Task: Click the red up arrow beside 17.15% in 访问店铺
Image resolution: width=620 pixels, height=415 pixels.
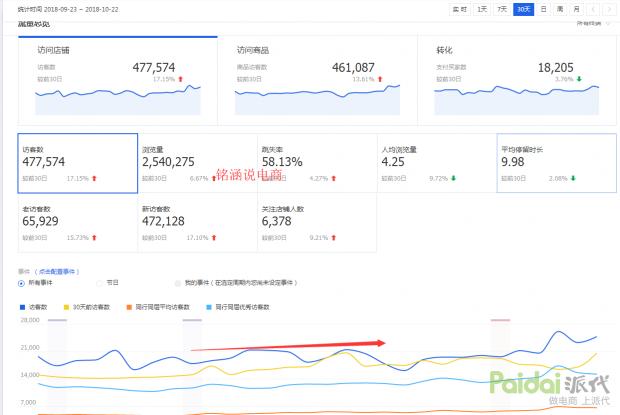Action: tap(181, 79)
